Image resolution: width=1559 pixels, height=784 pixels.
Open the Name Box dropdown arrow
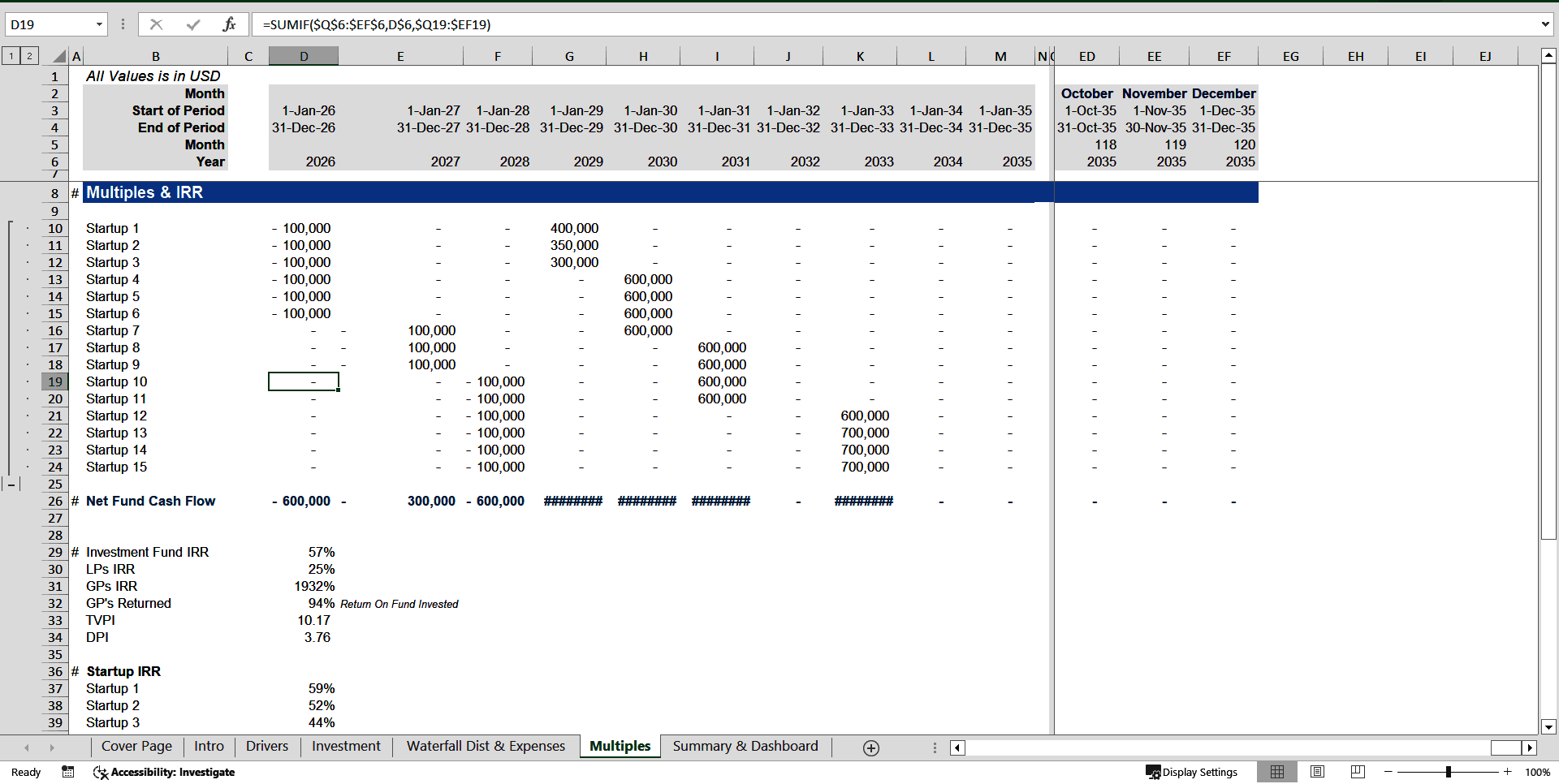tap(99, 24)
